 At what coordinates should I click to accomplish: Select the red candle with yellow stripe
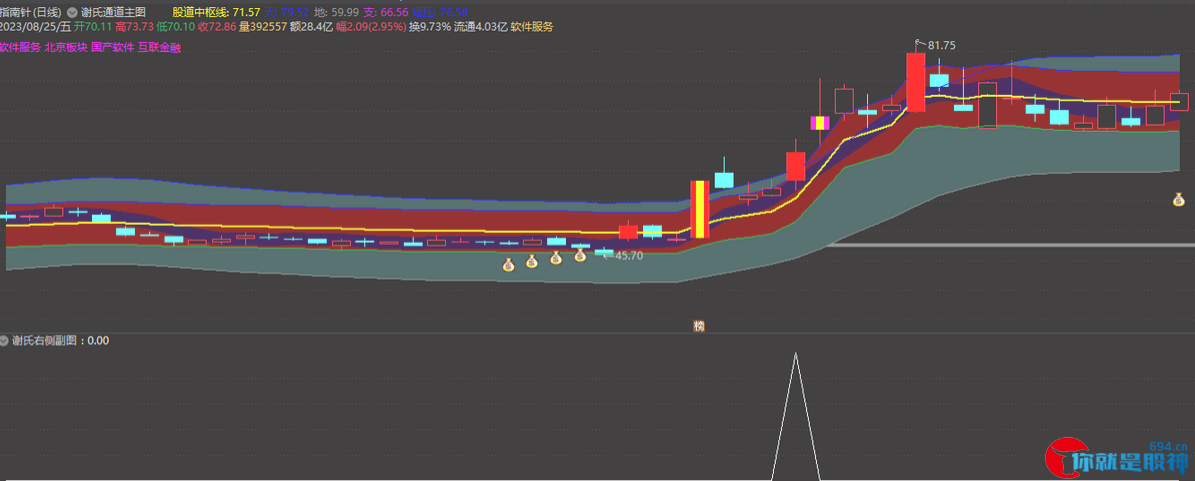click(x=700, y=210)
